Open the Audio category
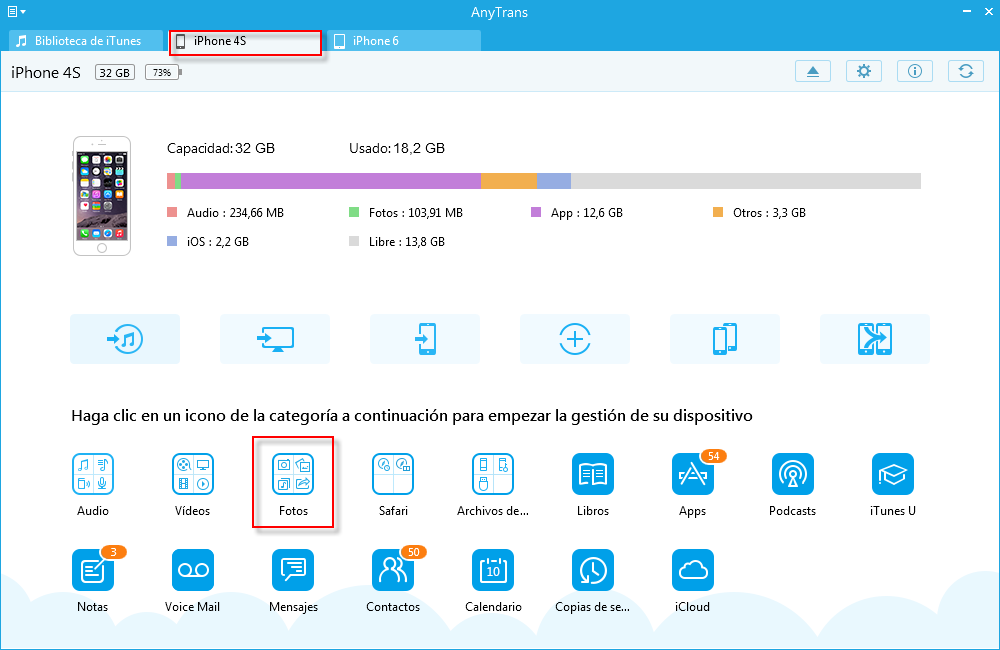1000x650 pixels. click(92, 474)
